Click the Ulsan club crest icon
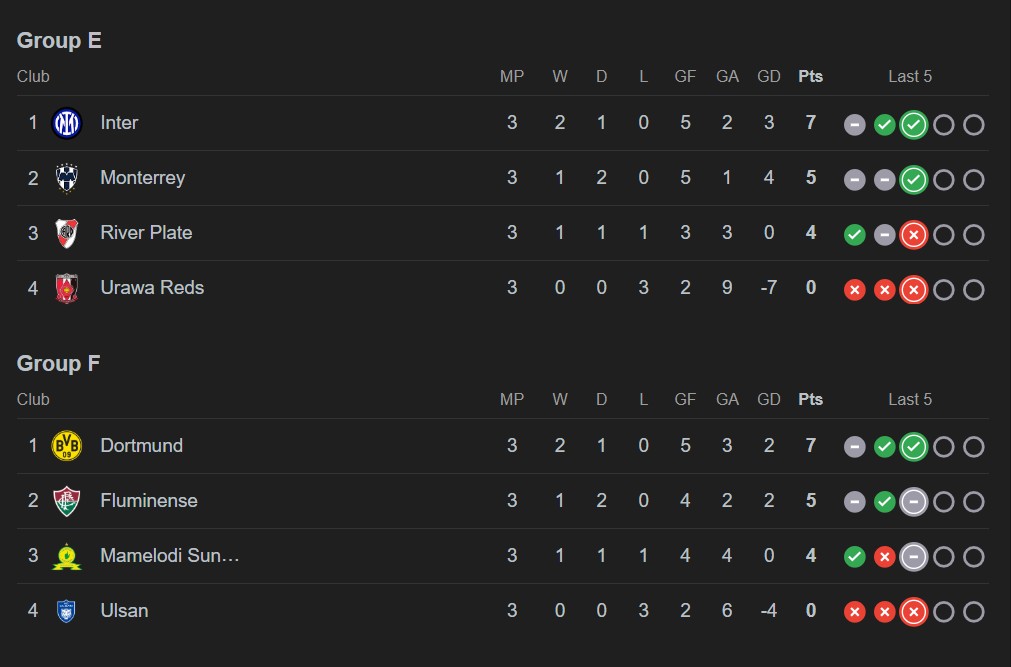The width and height of the screenshot is (1011, 667). click(x=66, y=611)
